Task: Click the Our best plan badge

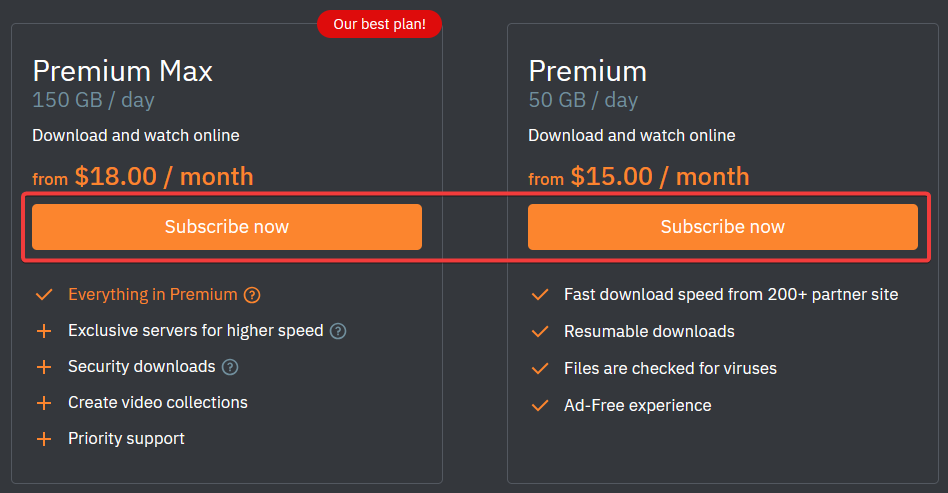Action: click(x=380, y=24)
